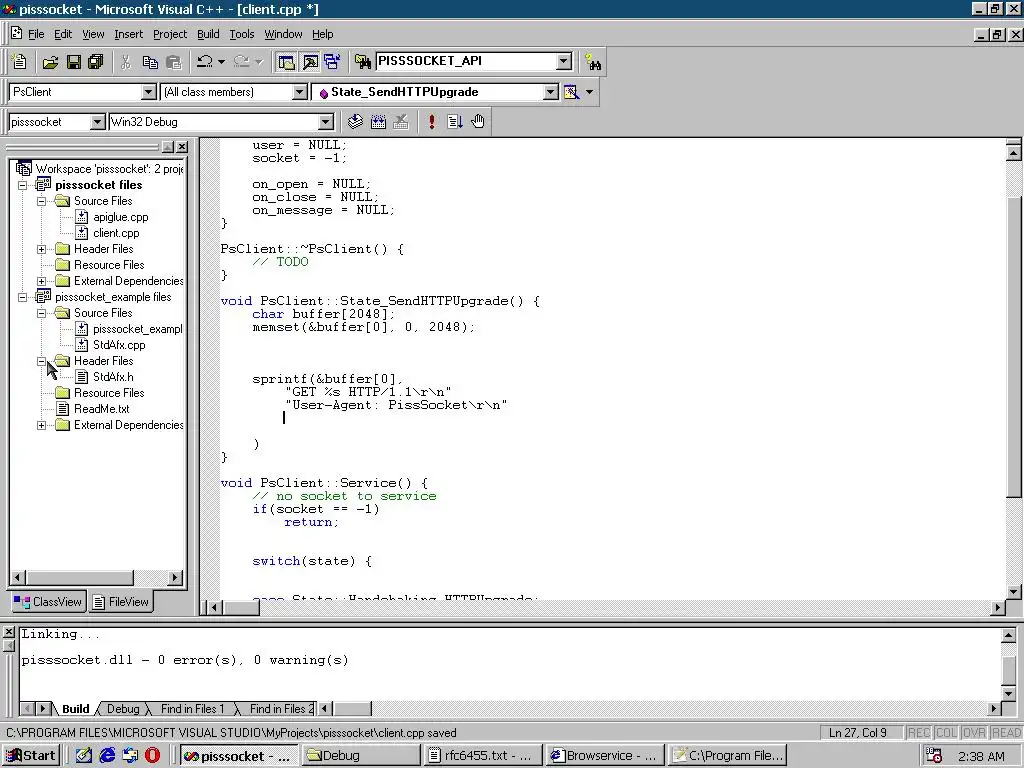Click the Execute Program exclamation icon
The height and width of the screenshot is (768, 1024).
click(432, 121)
